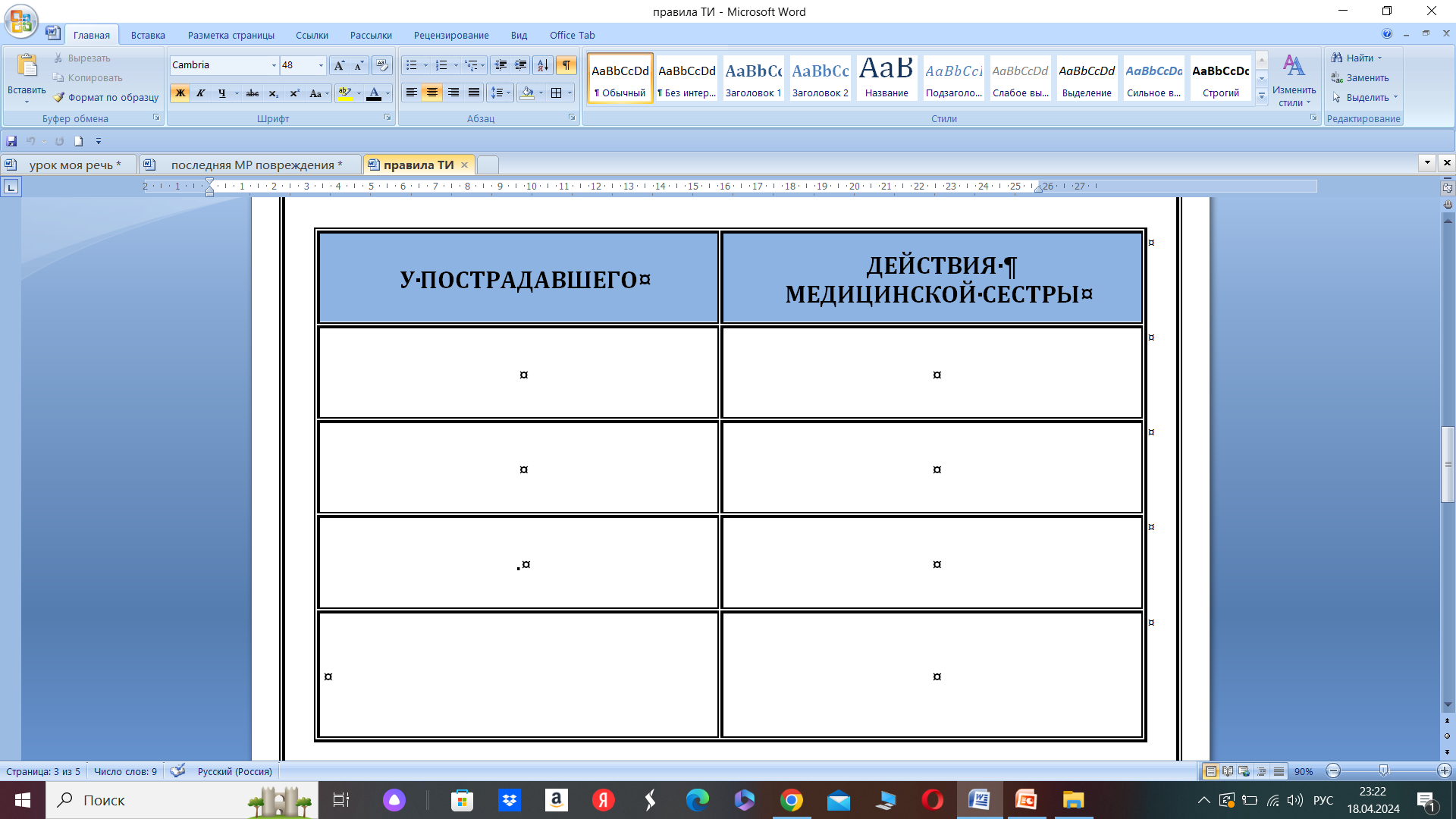
Task: Open the Borders dropdown arrow
Action: pyautogui.click(x=570, y=93)
